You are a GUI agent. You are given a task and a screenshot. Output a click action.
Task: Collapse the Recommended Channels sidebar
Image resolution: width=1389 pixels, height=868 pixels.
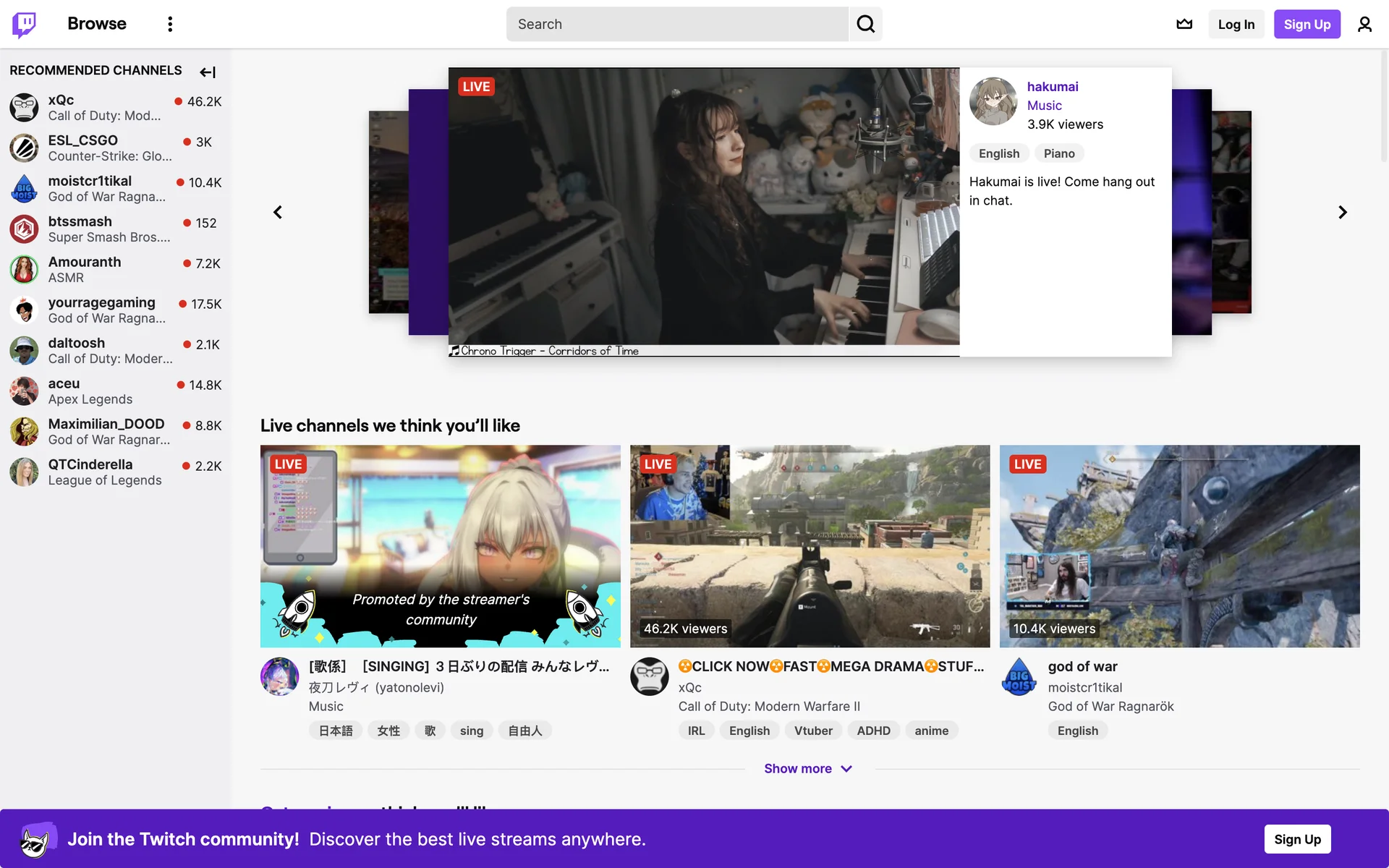pyautogui.click(x=208, y=72)
